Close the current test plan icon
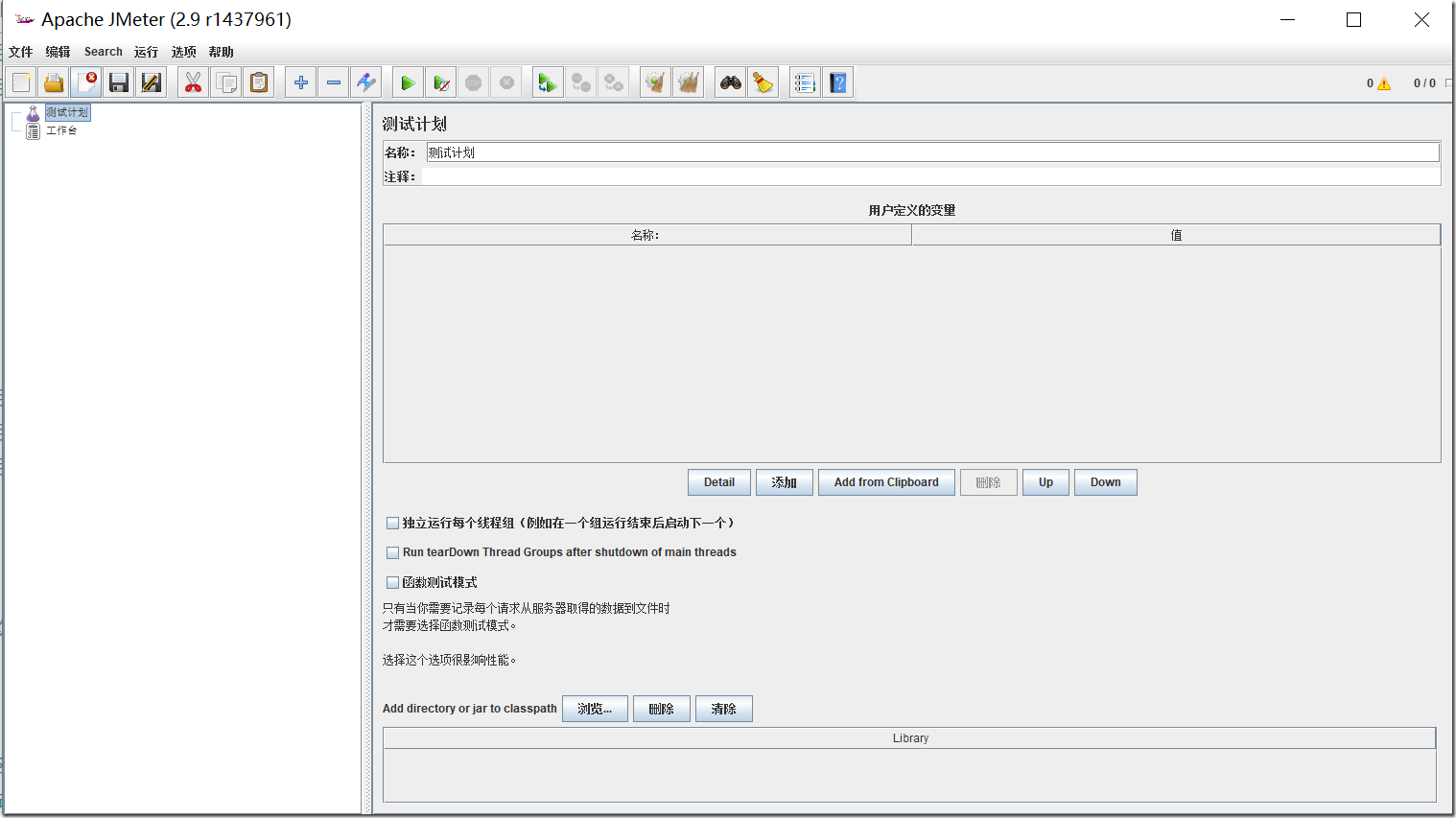This screenshot has width=1456, height=818. point(86,82)
